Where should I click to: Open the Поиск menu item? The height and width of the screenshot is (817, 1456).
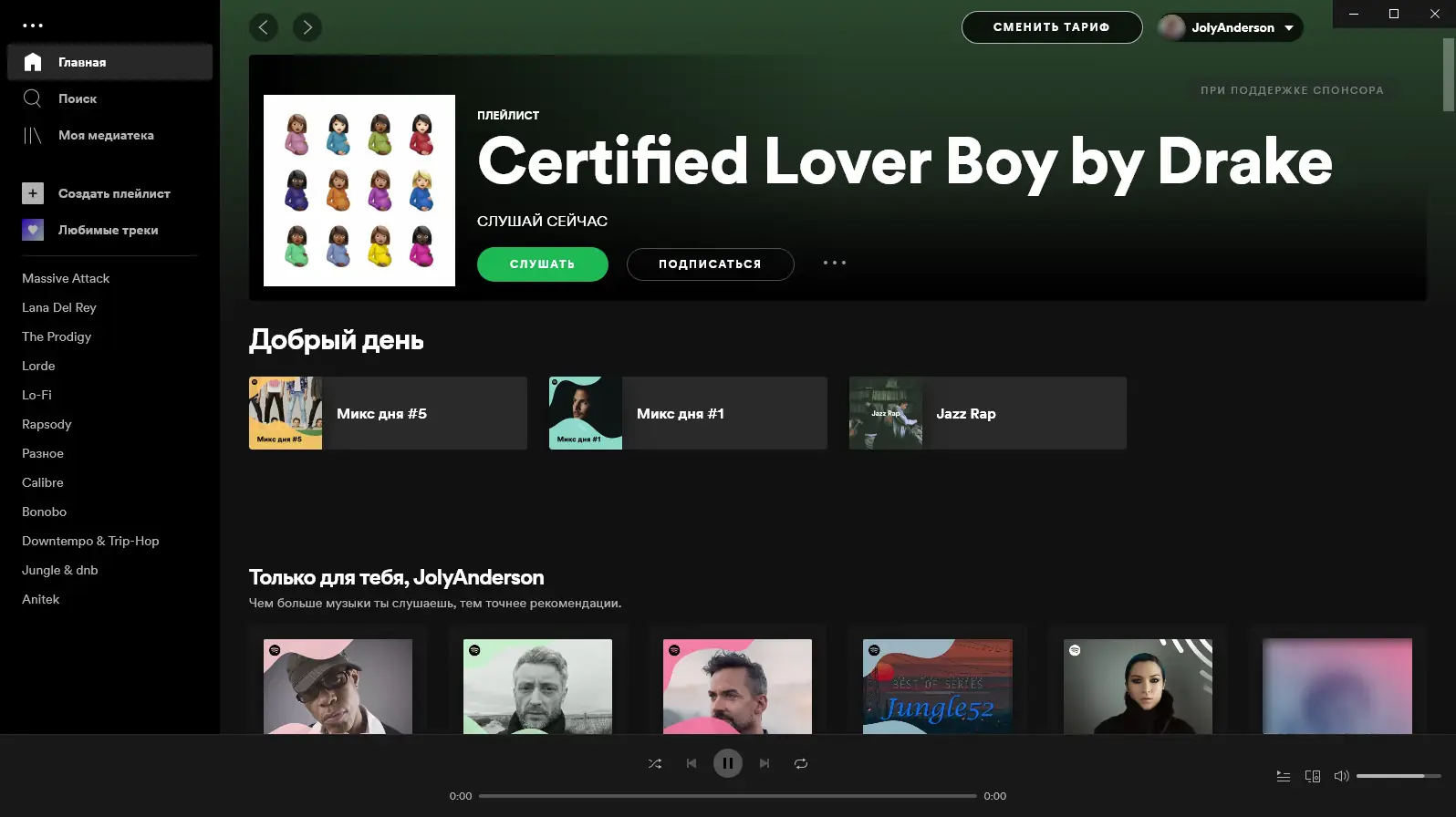pyautogui.click(x=109, y=98)
